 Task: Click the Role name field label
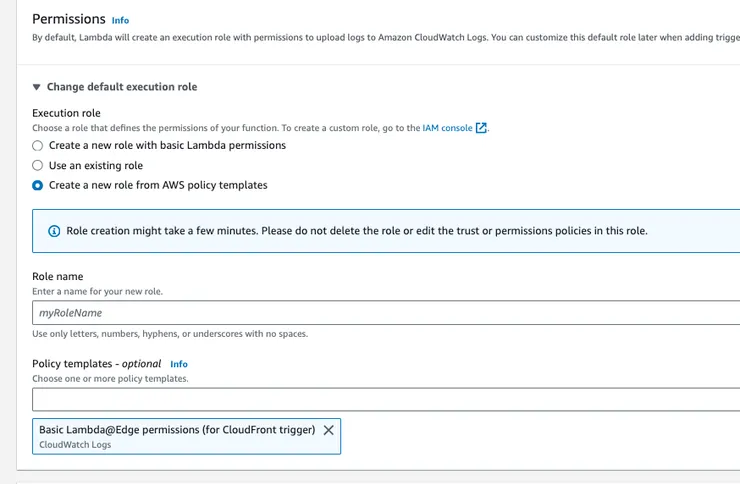click(58, 276)
